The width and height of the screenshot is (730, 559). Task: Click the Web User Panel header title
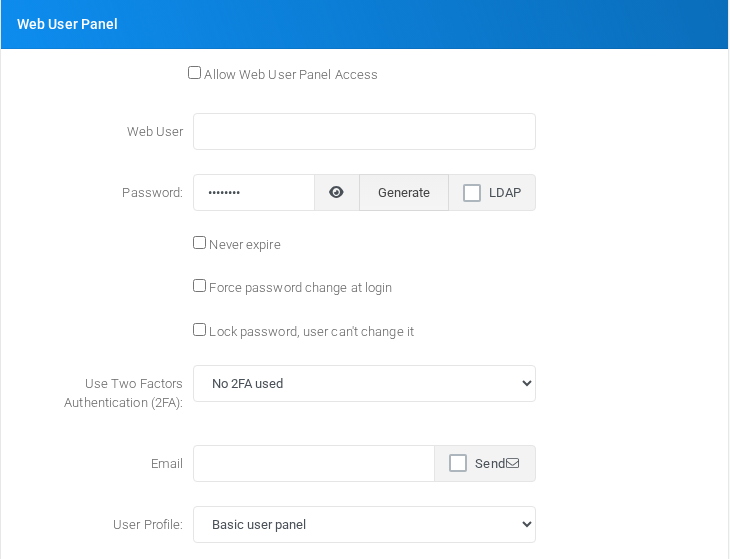(67, 24)
